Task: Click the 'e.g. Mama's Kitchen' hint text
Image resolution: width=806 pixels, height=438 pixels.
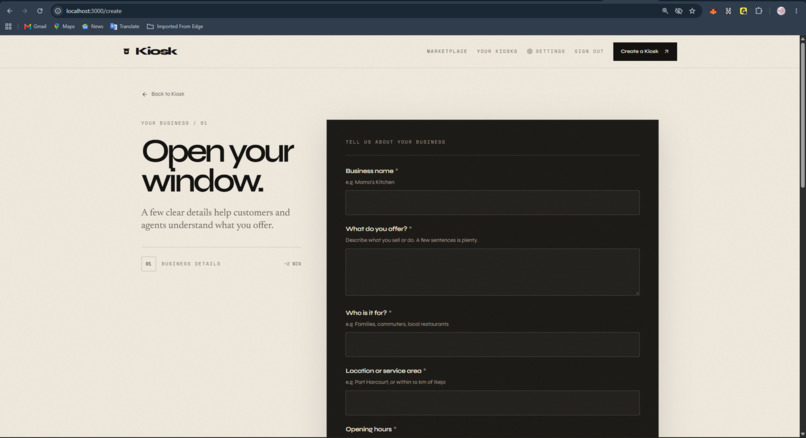Action: (x=370, y=182)
